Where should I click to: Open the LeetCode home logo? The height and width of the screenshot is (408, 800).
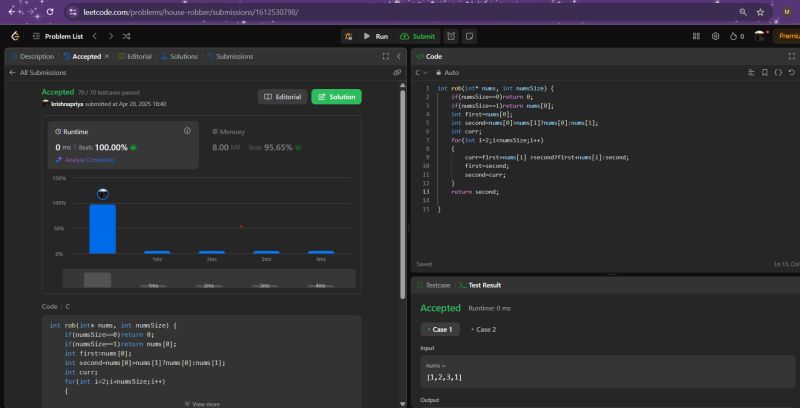coord(15,36)
